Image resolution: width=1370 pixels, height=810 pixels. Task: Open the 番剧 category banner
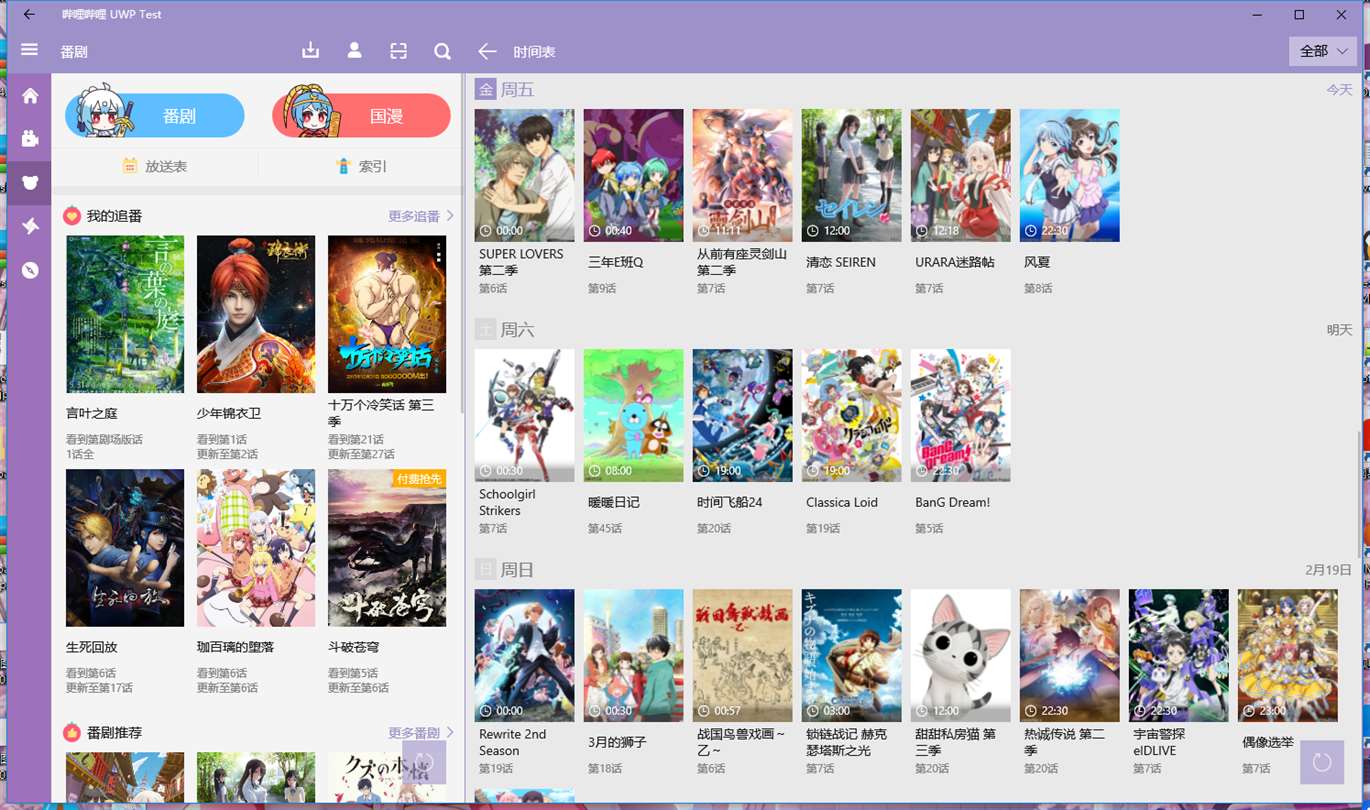coord(155,115)
